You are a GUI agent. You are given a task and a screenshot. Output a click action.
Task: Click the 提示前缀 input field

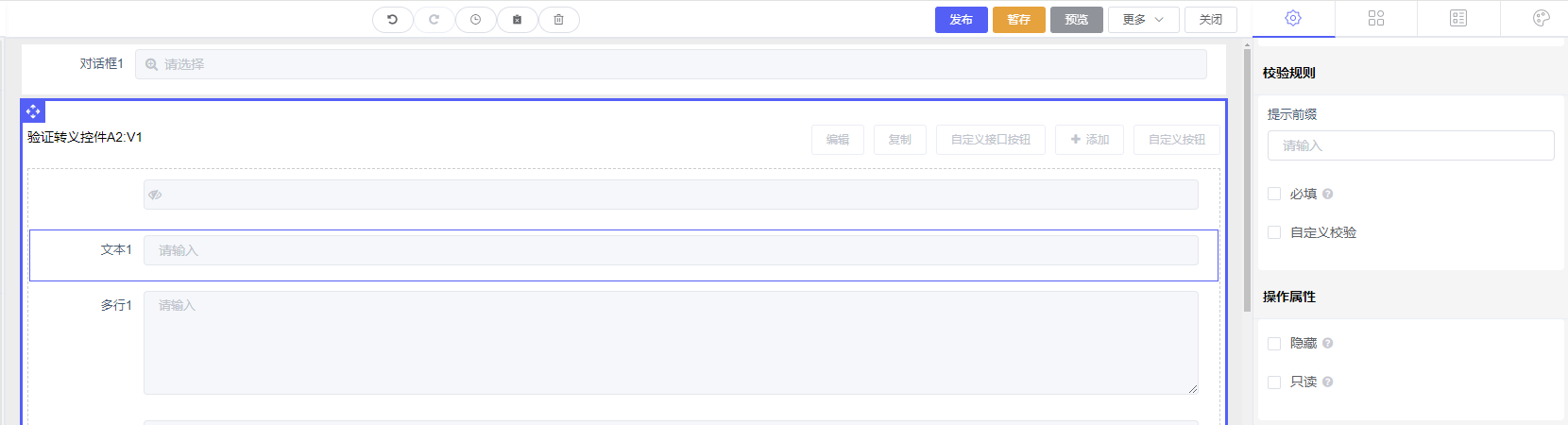(1410, 145)
